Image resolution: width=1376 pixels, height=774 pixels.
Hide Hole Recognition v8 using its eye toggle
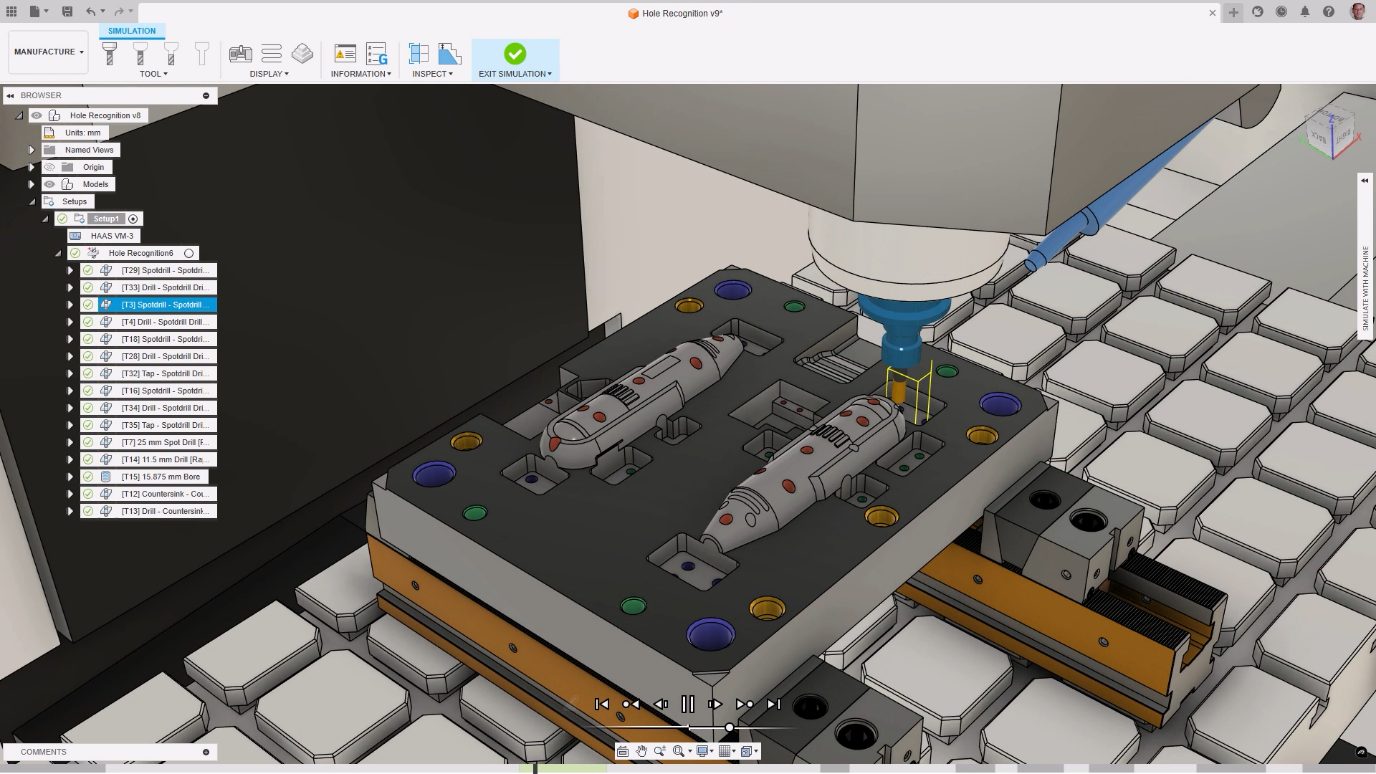coord(37,115)
